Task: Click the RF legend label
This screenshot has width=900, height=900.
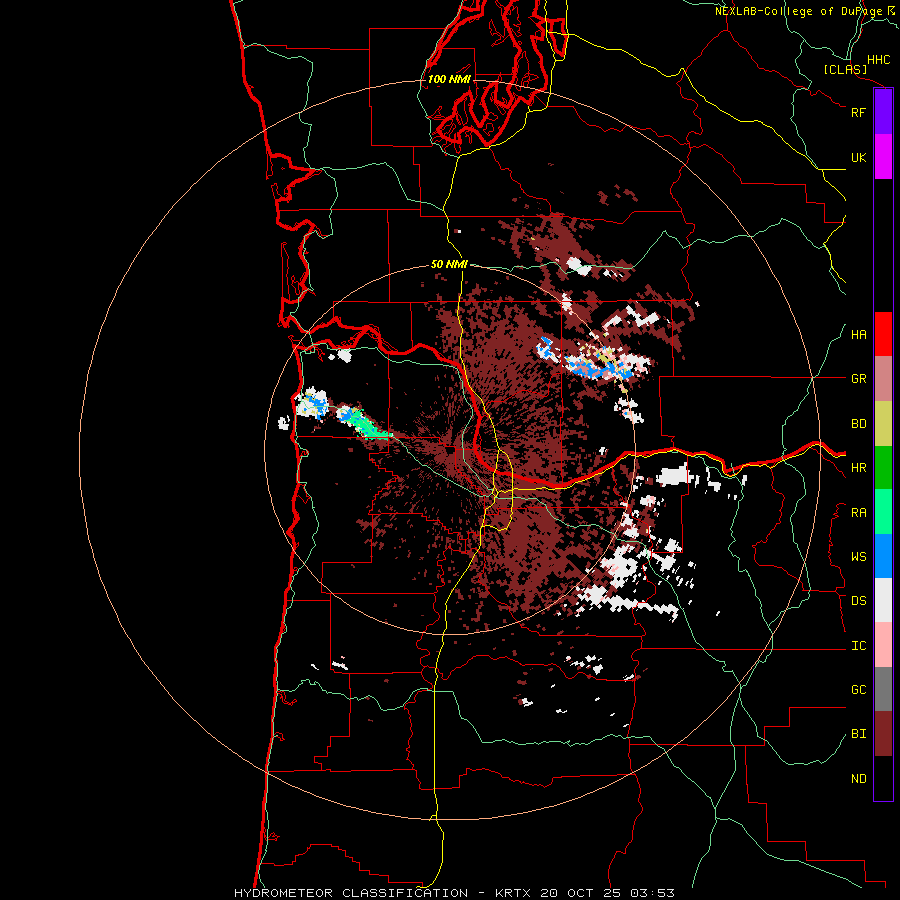Action: click(x=858, y=112)
